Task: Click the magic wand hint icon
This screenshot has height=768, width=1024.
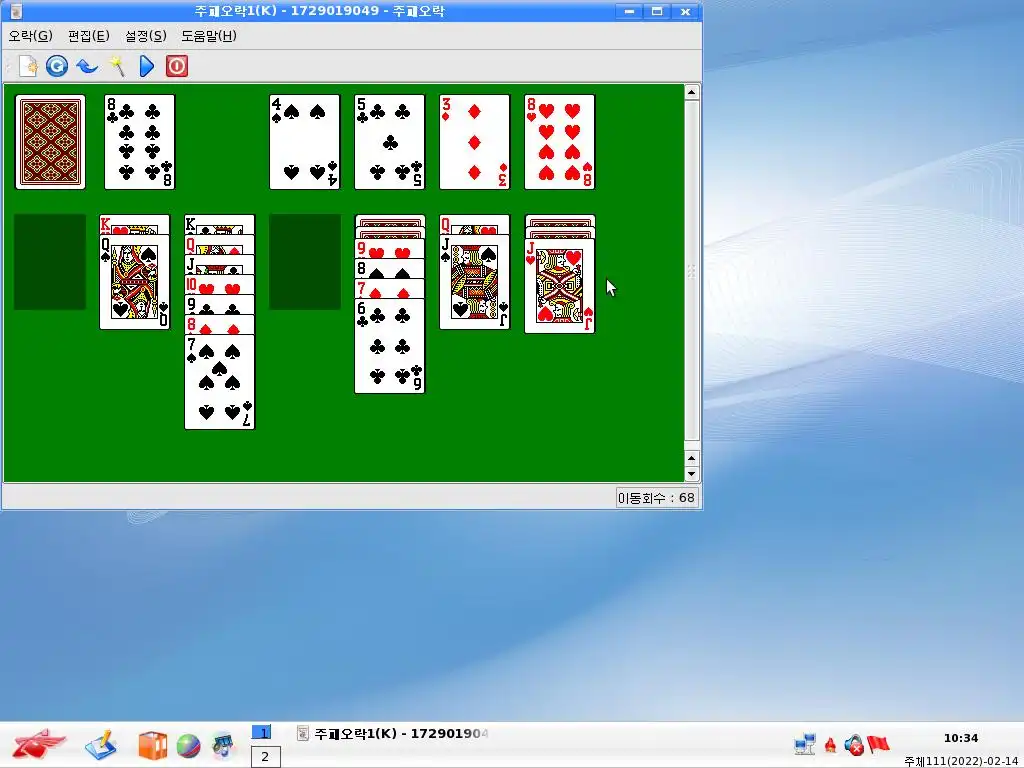Action: (117, 66)
